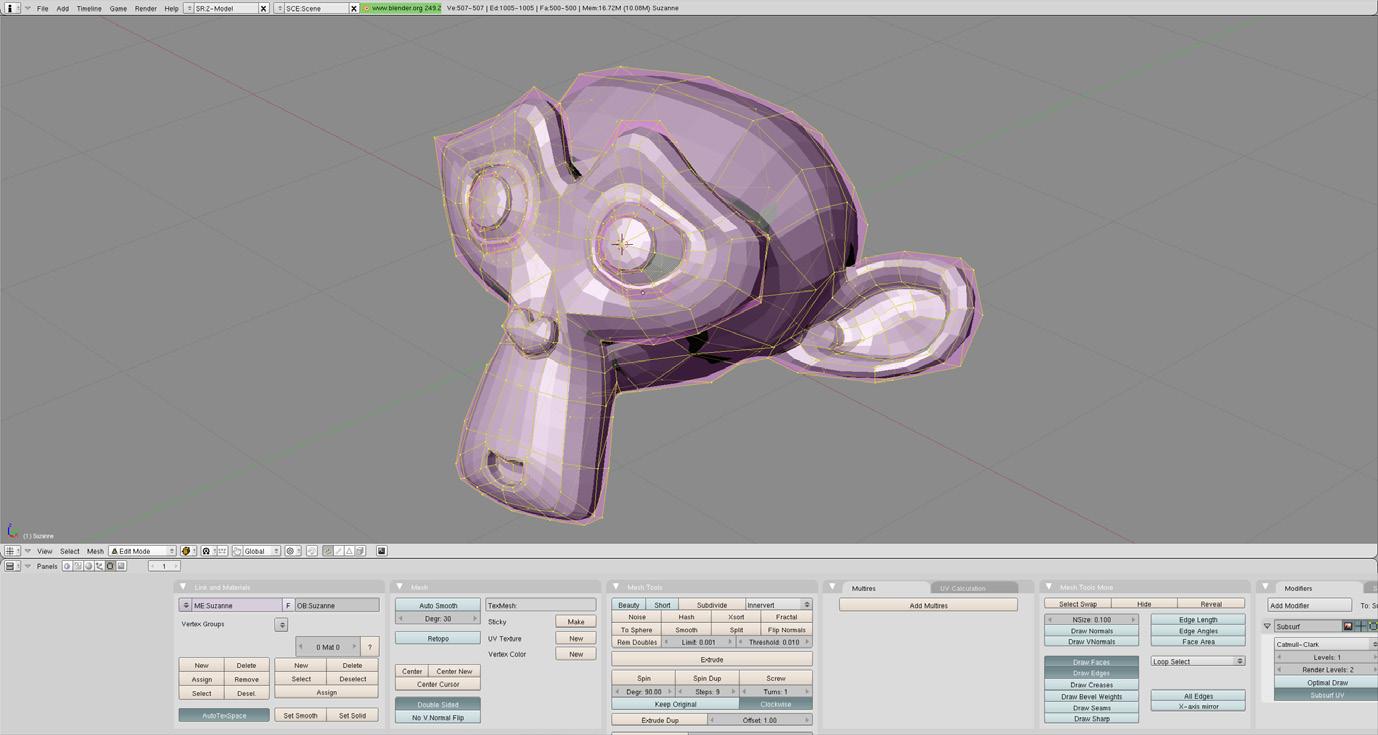Collapse the Link and Materials panel

pos(184,587)
